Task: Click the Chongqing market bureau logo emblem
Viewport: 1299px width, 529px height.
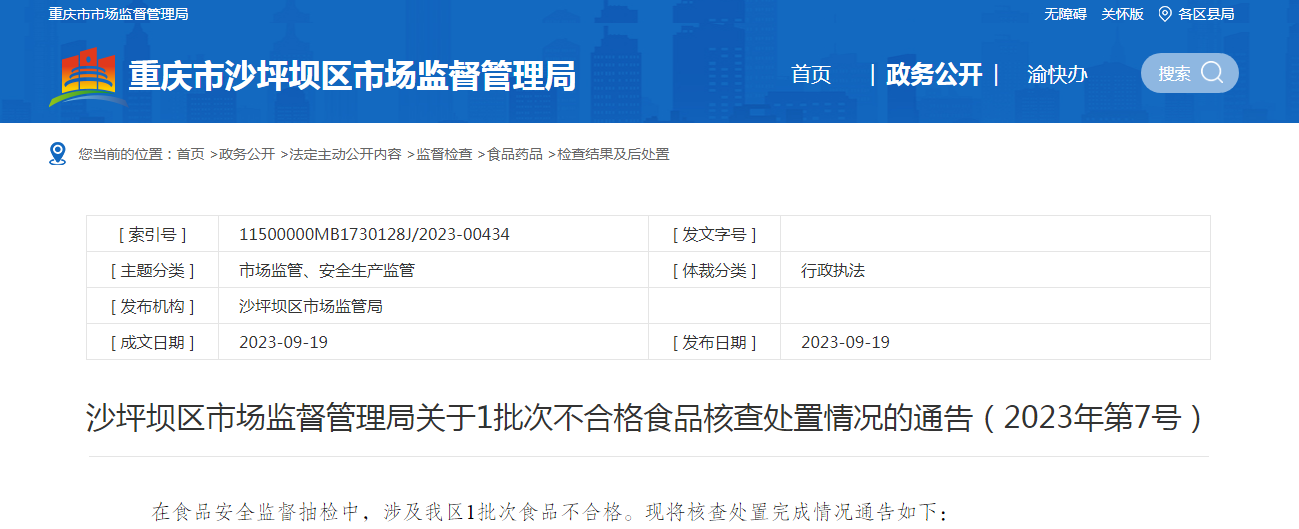Action: click(86, 77)
